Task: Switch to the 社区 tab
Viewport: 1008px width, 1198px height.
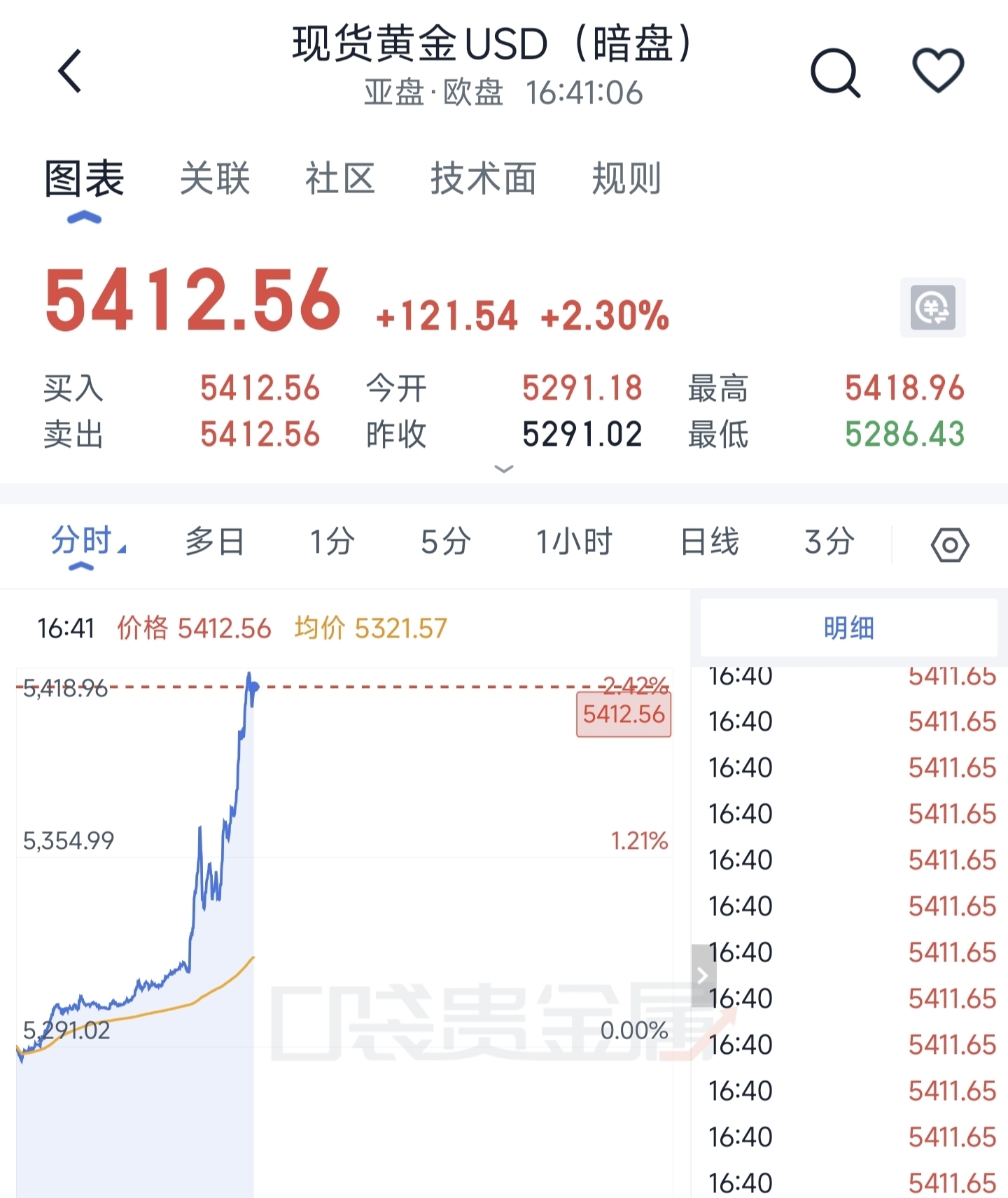Action: (340, 178)
